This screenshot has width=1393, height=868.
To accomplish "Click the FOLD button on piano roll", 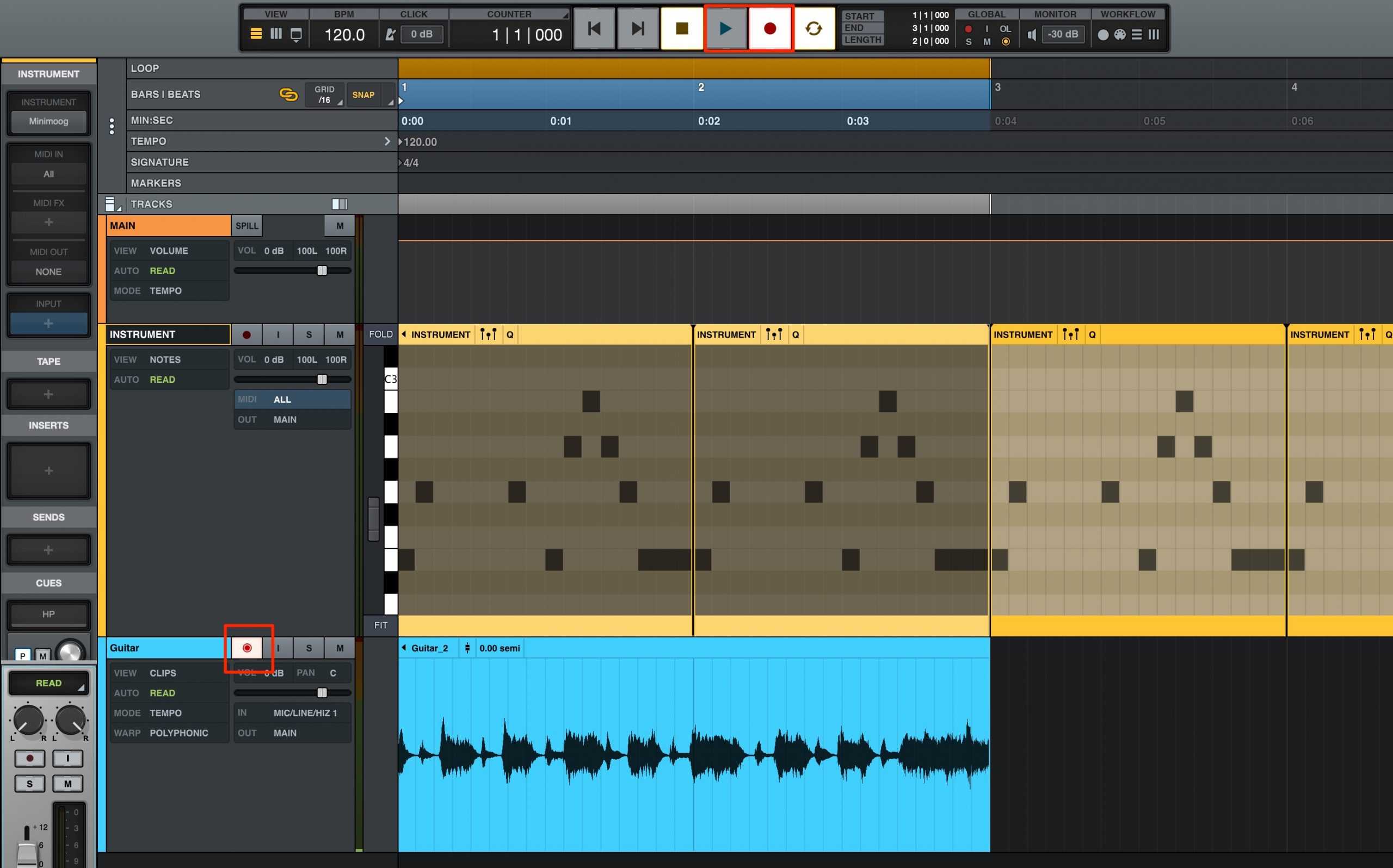I will (x=381, y=334).
